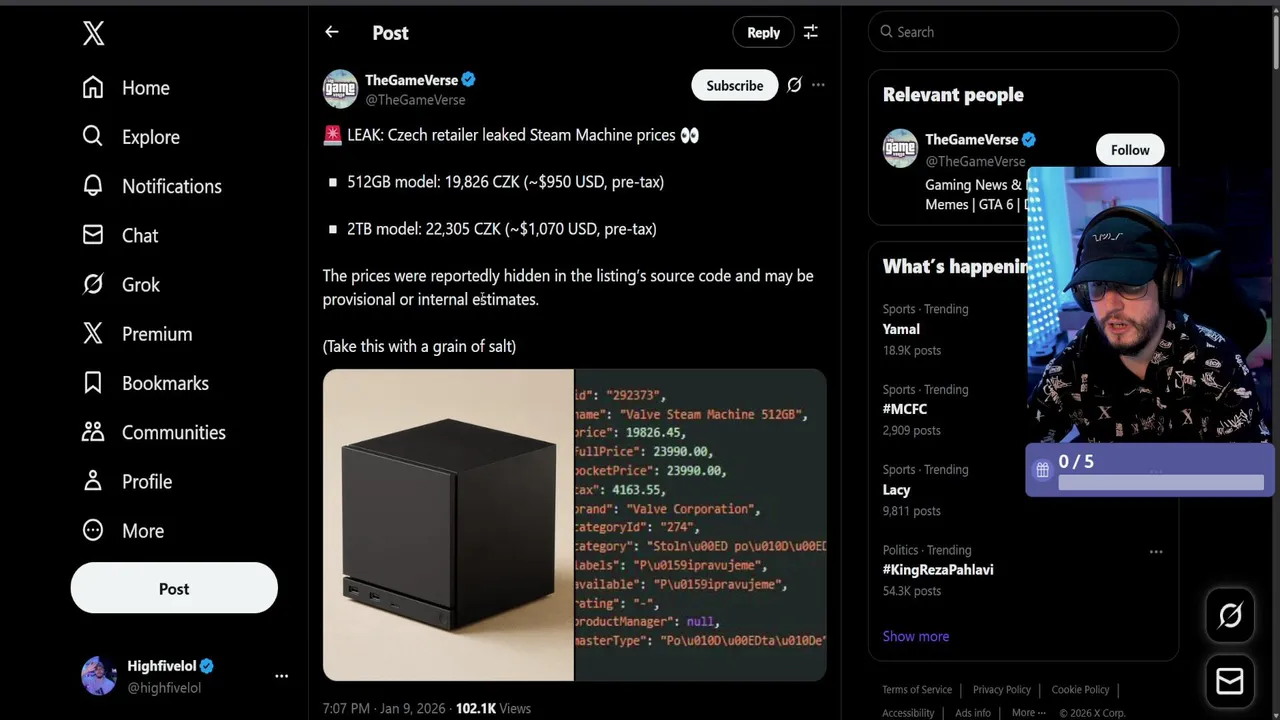This screenshot has height=720, width=1280.
Task: Open the Bookmarks icon in sidebar
Action: coord(93,383)
